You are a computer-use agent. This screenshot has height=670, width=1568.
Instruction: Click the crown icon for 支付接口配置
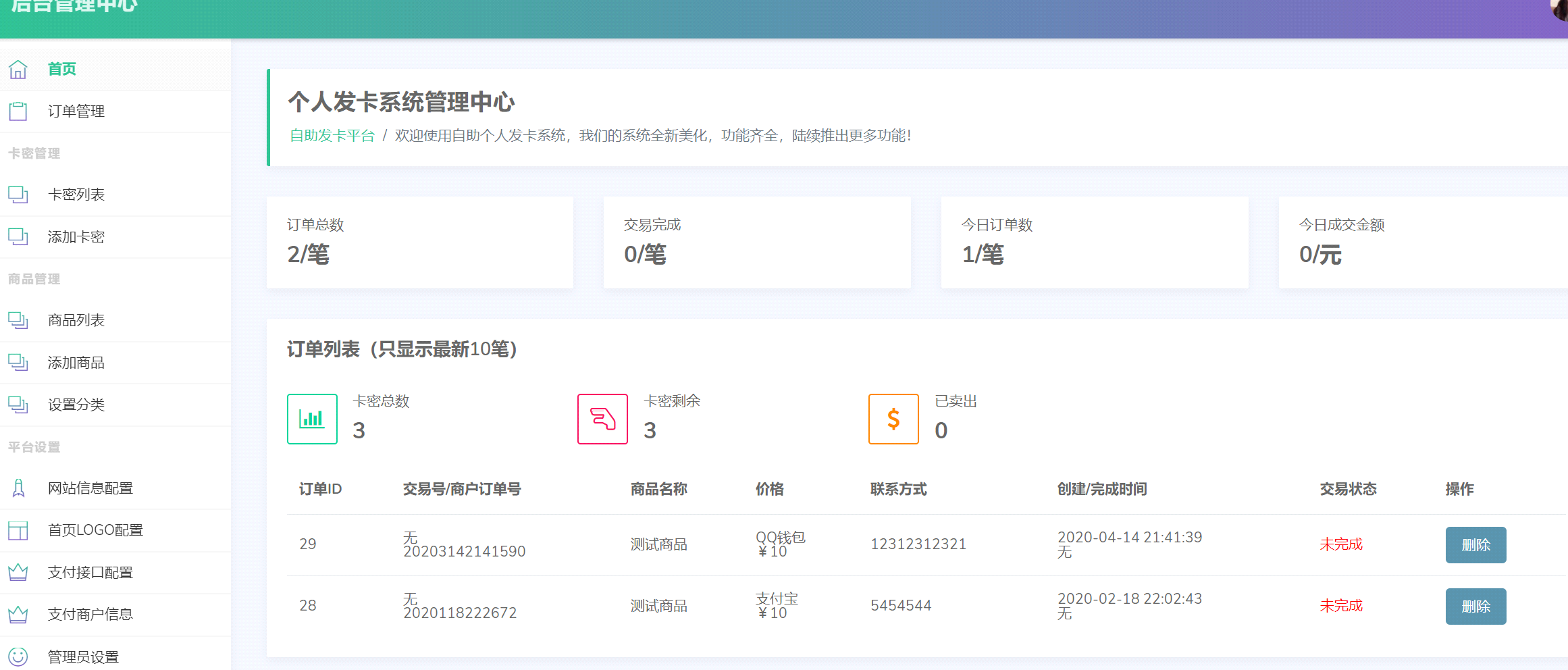pos(18,572)
